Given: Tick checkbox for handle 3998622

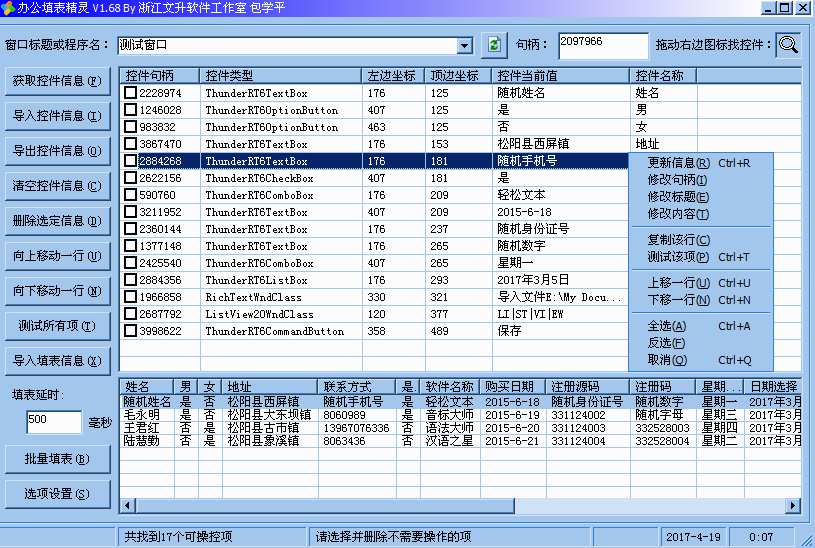Looking at the screenshot, I should 130,331.
